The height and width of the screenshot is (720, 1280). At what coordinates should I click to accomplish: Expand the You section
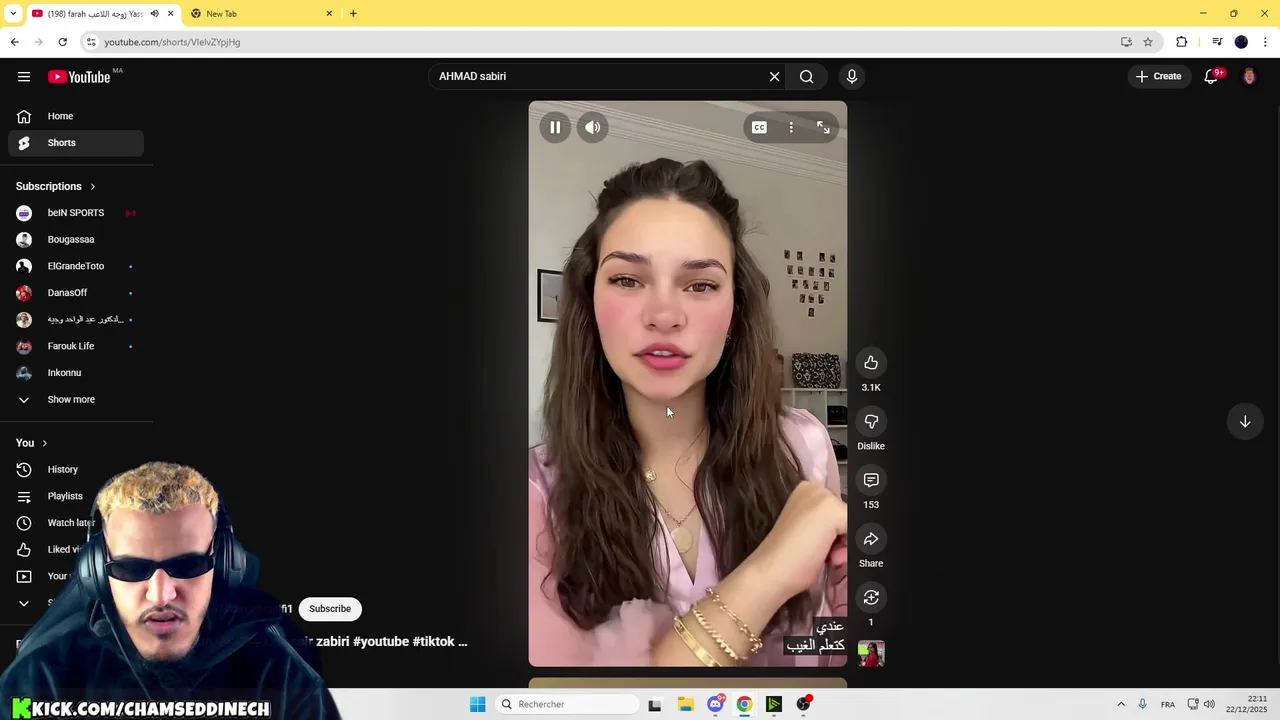[x=32, y=443]
